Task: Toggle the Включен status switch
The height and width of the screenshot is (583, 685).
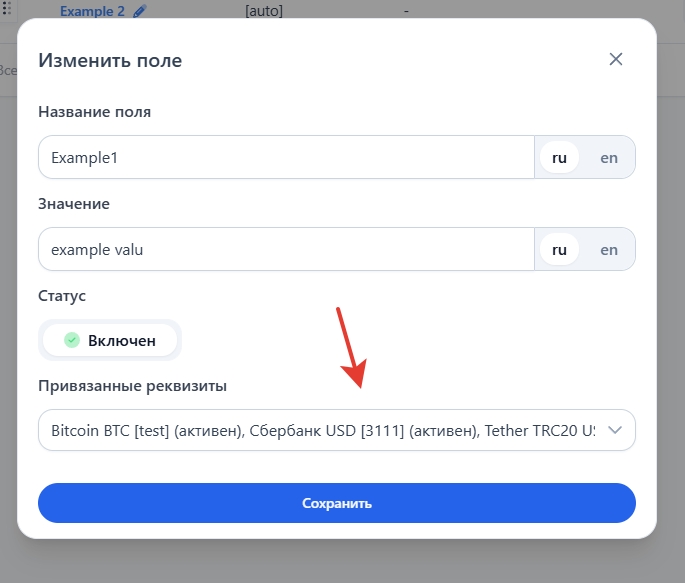Action: 110,340
